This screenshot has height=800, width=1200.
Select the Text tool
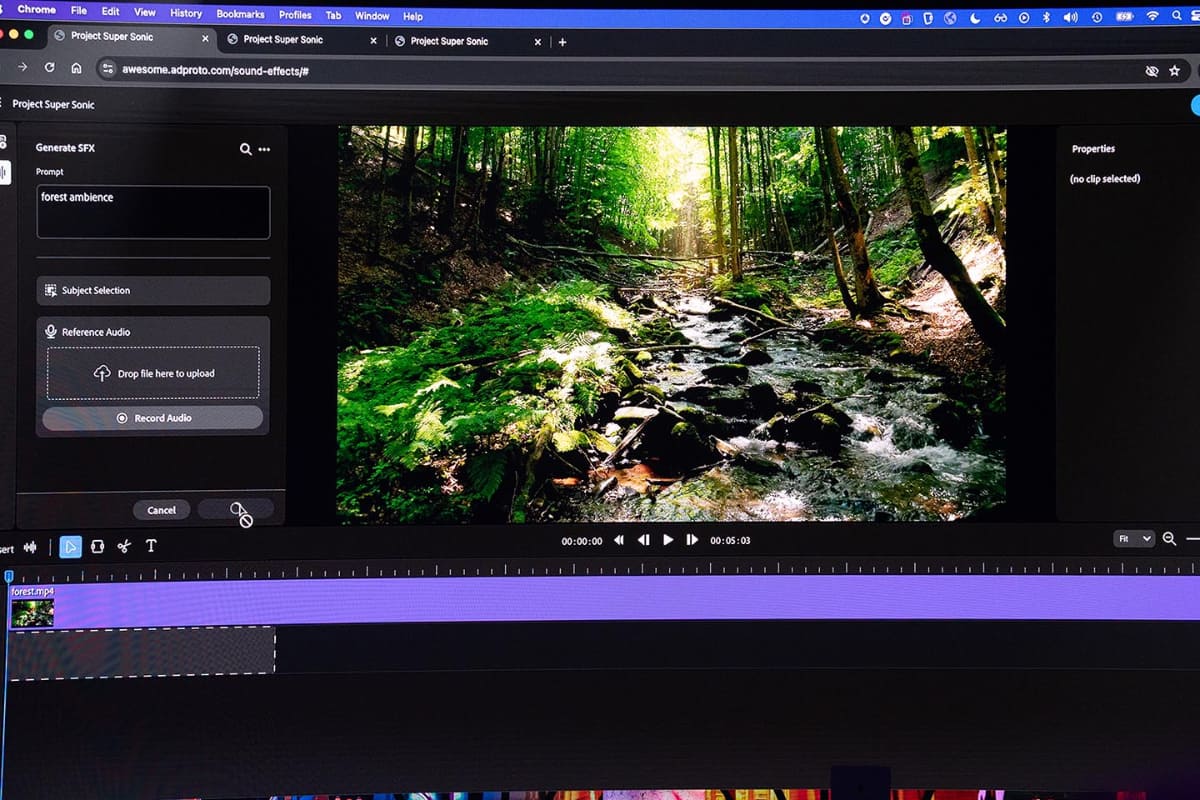(151, 546)
